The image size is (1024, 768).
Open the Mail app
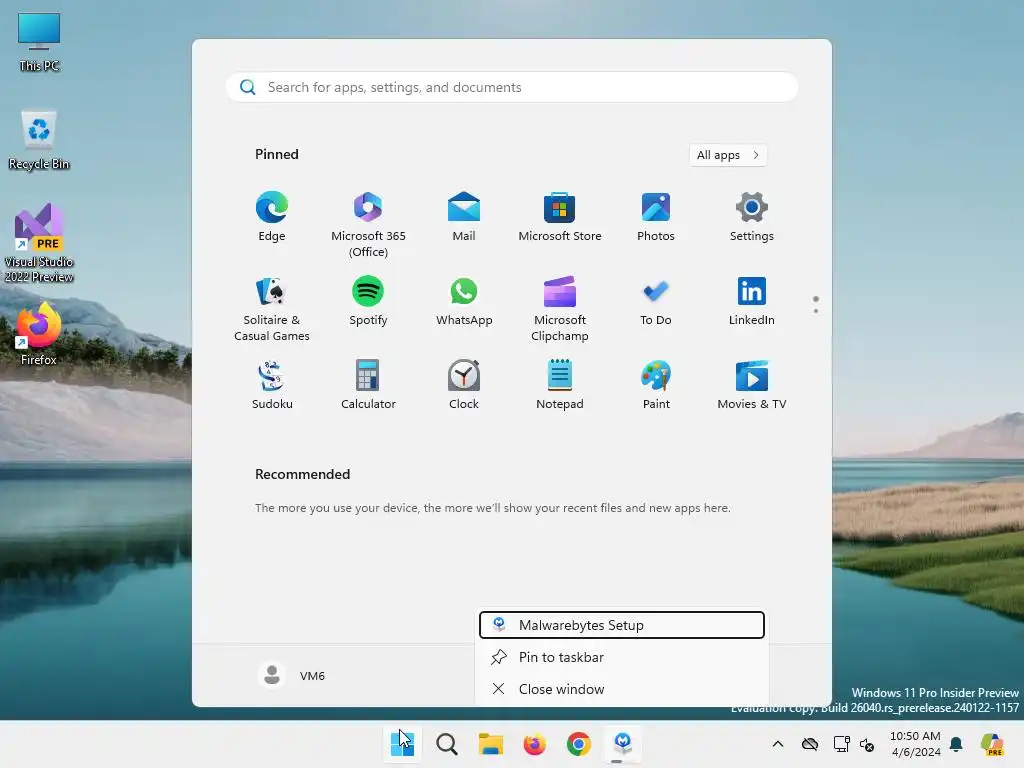(x=464, y=217)
